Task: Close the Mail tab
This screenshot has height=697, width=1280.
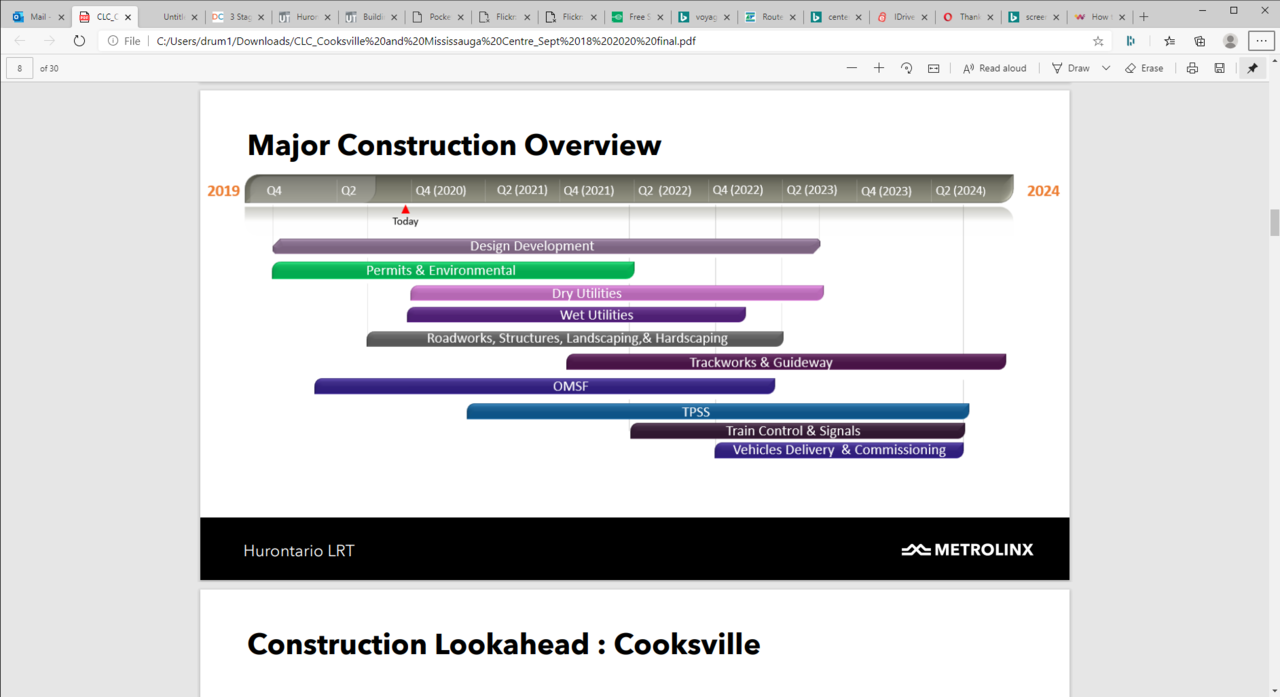Action: (x=62, y=17)
